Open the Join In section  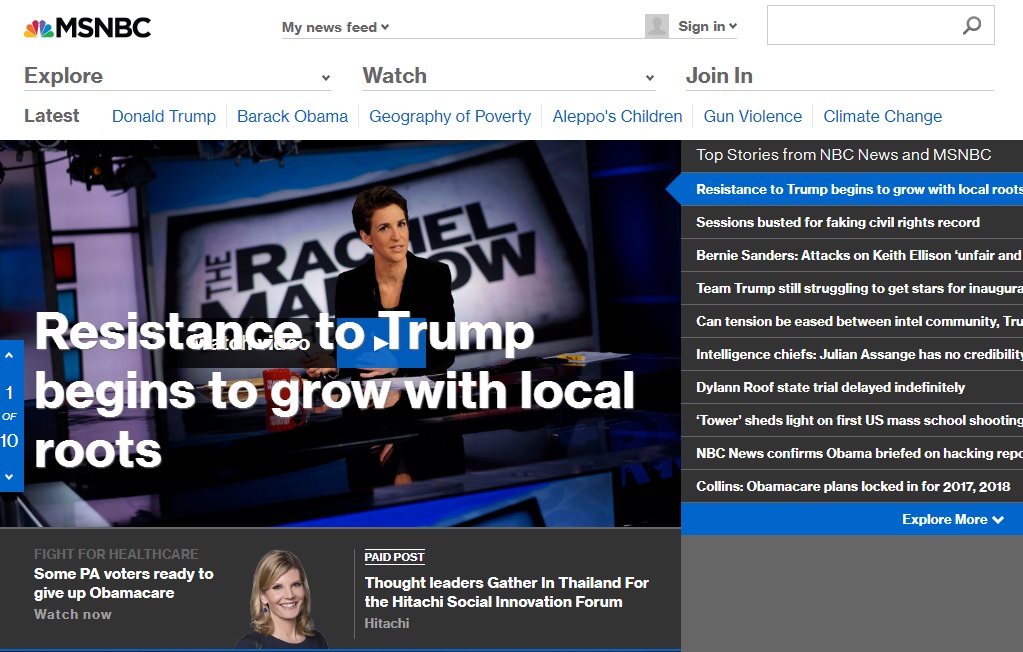pyautogui.click(x=719, y=76)
